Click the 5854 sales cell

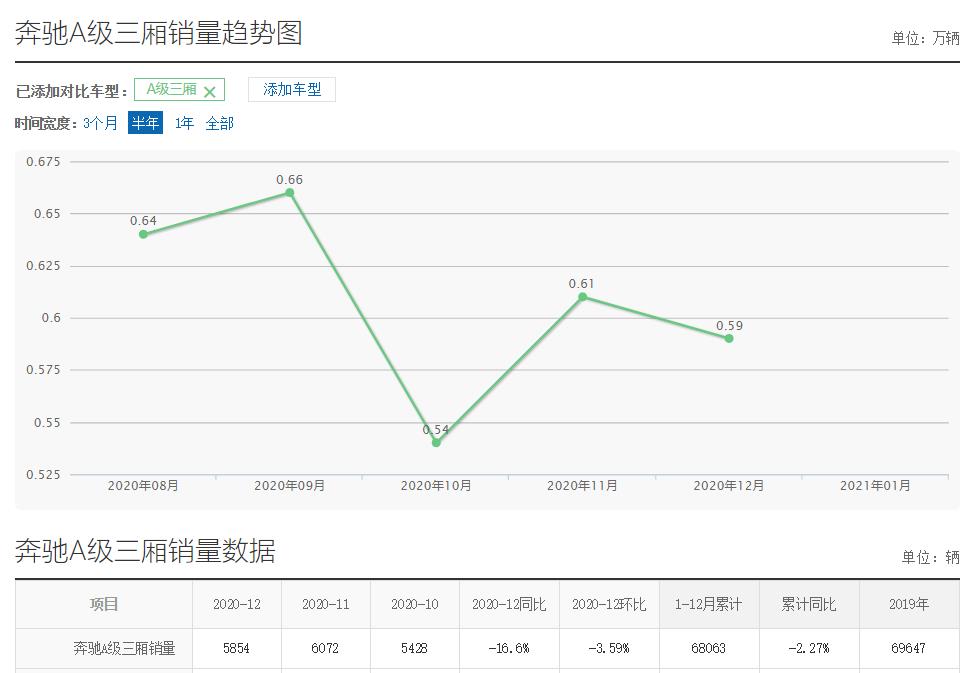coord(236,648)
